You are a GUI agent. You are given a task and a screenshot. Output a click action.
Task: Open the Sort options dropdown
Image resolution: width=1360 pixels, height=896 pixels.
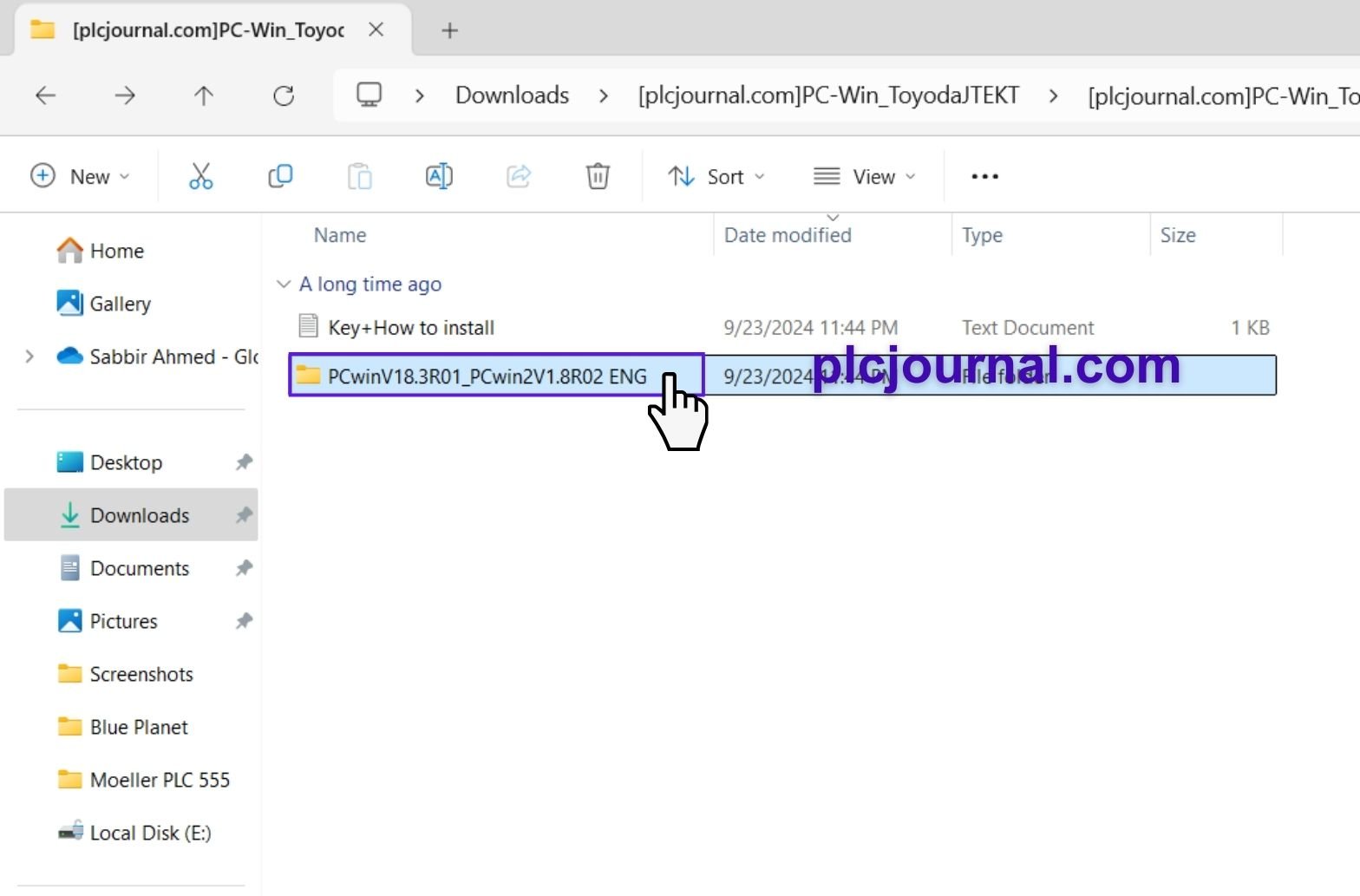[716, 176]
